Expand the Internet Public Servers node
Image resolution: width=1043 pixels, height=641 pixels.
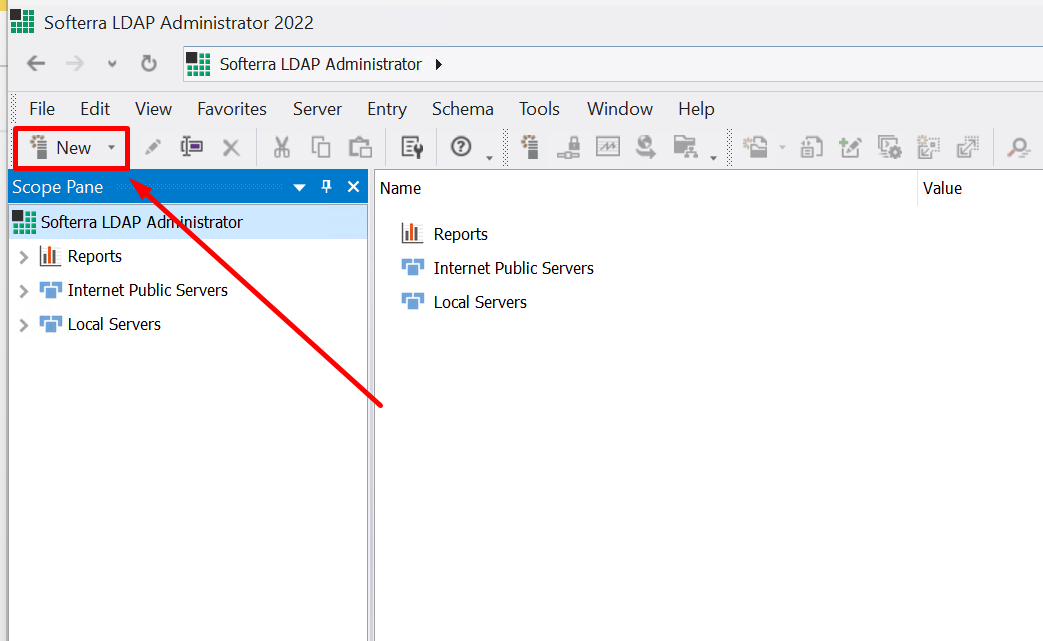point(24,291)
